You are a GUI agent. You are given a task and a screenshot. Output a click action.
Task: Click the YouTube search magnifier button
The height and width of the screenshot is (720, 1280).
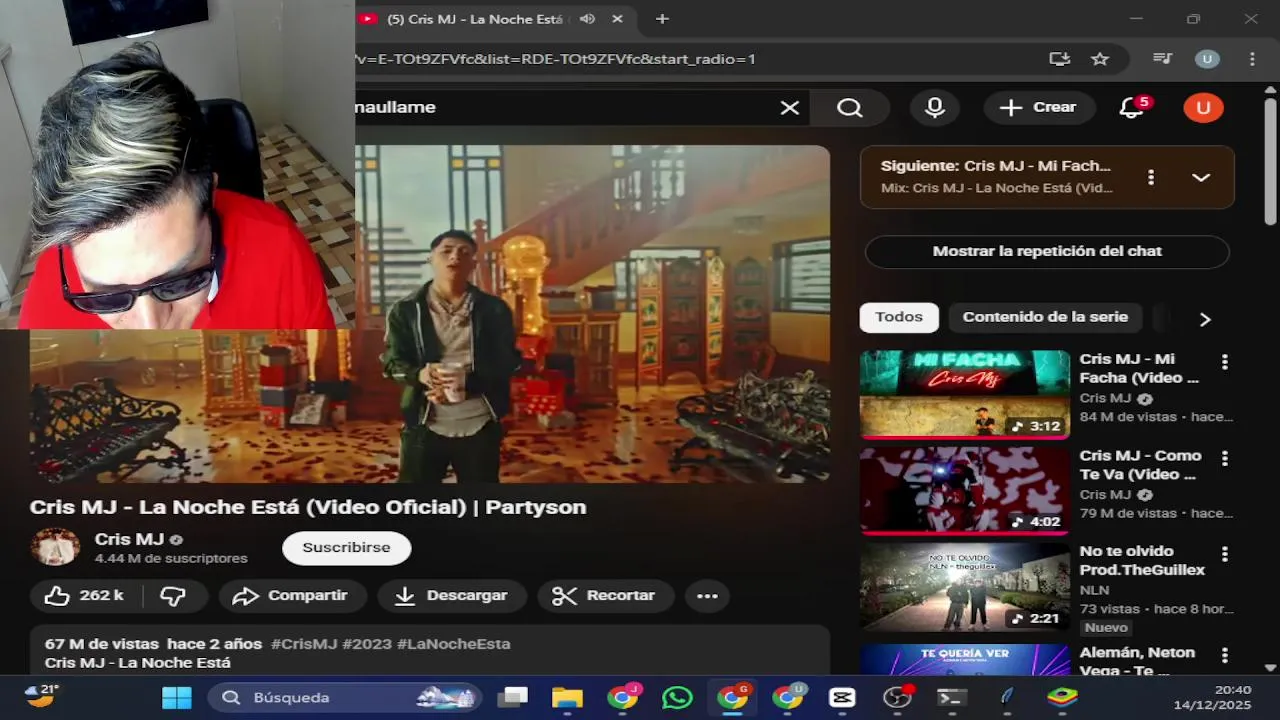(x=850, y=107)
